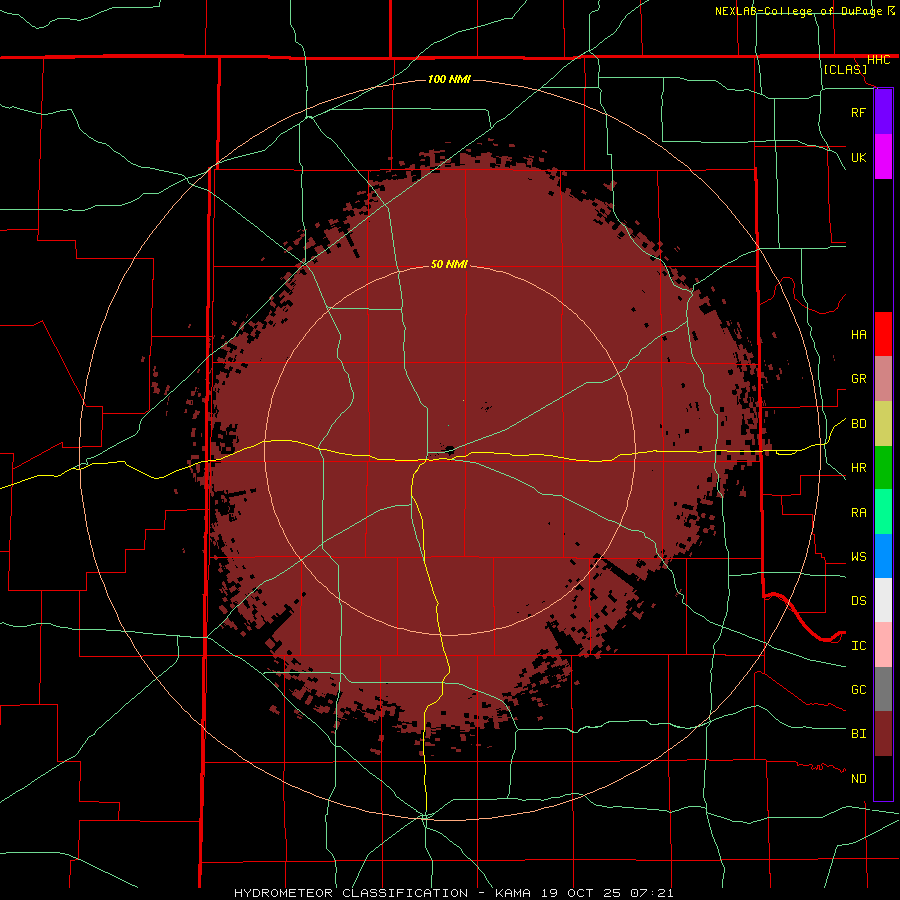Click the 07:21 timestamp
900x900 pixels.
[654, 893]
